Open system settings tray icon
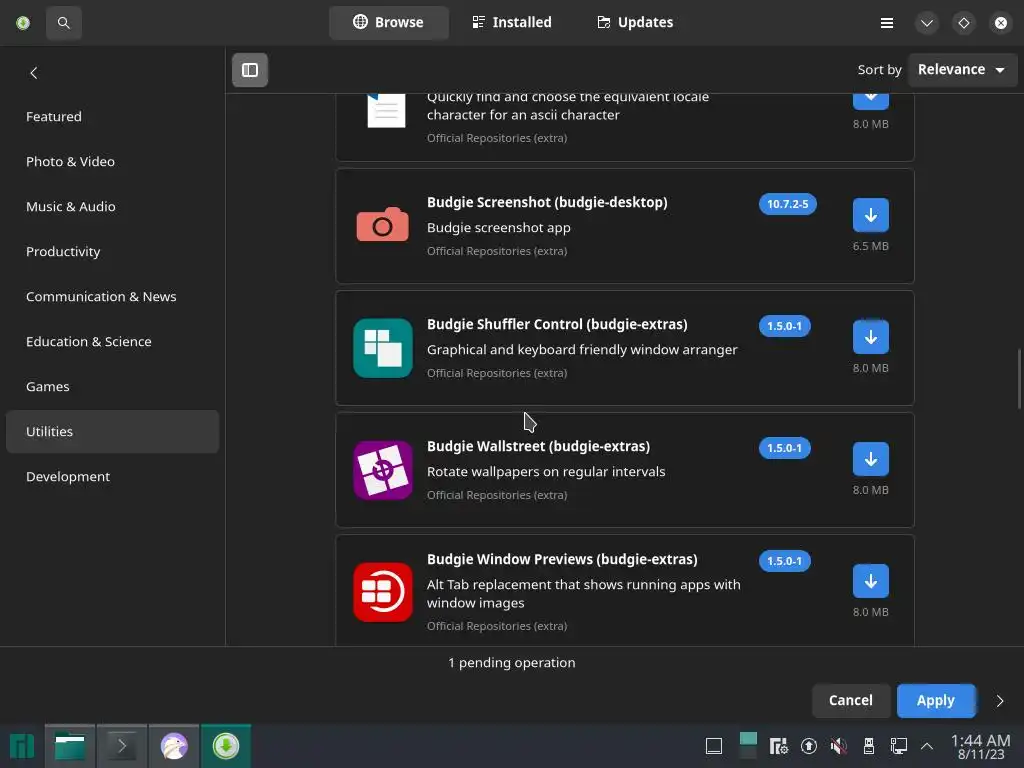 (778, 746)
